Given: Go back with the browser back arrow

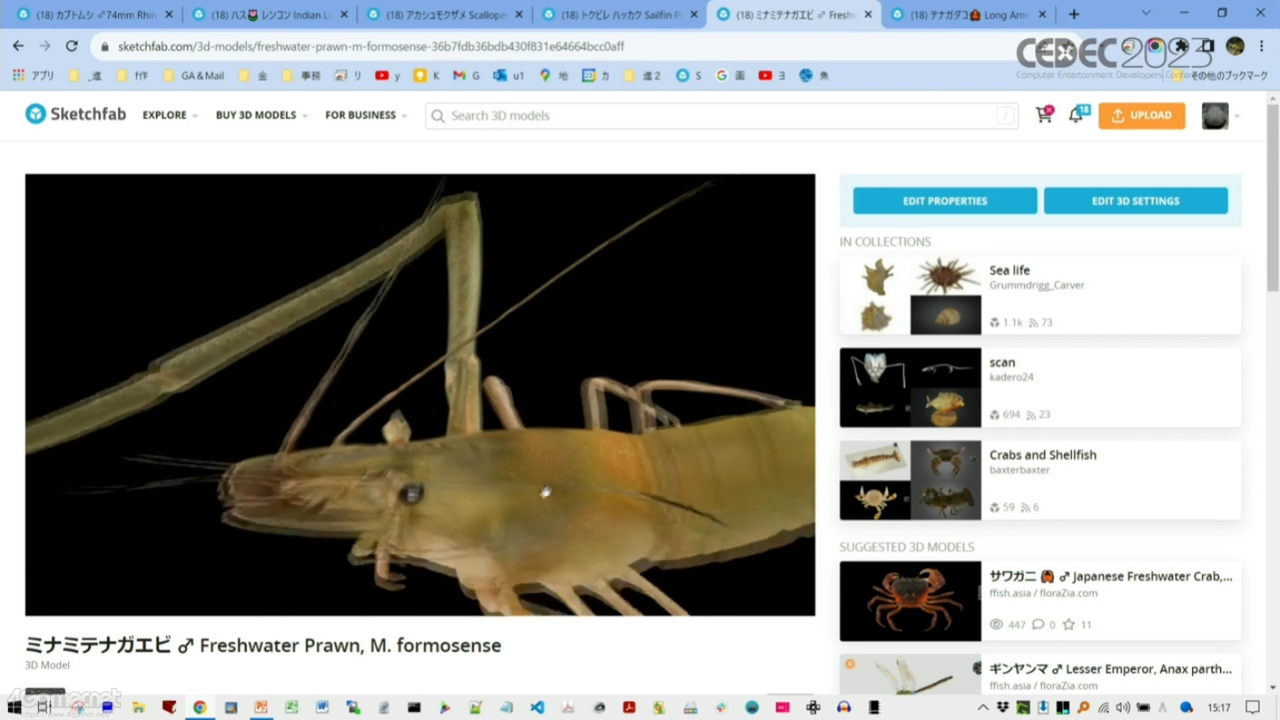Looking at the screenshot, I should coord(18,46).
